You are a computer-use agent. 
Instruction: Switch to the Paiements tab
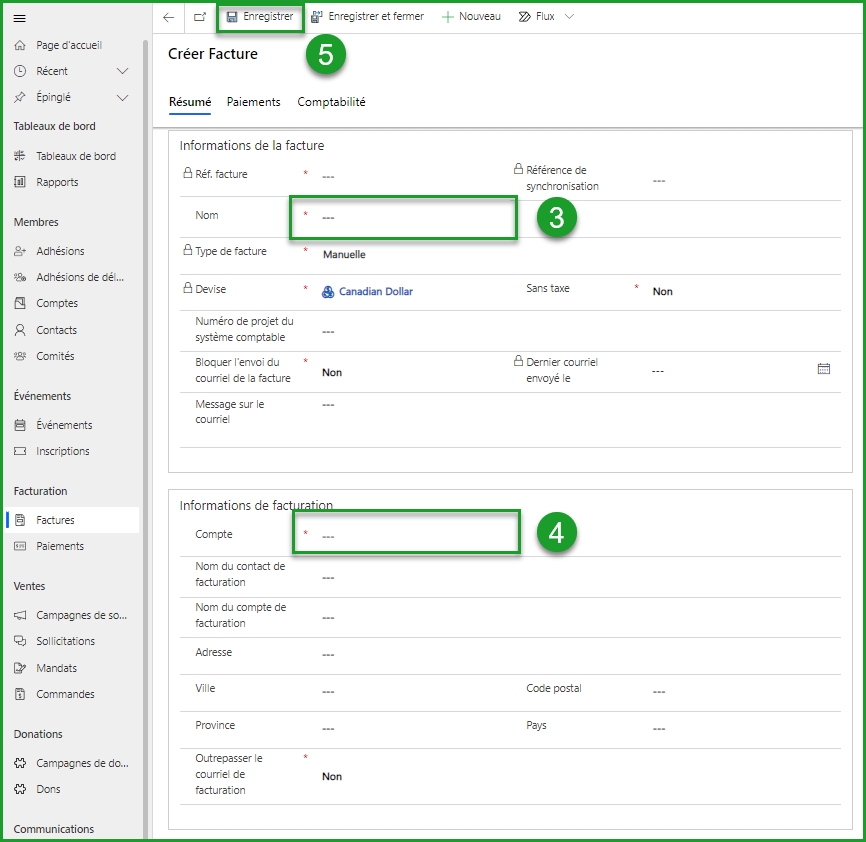coord(253,102)
